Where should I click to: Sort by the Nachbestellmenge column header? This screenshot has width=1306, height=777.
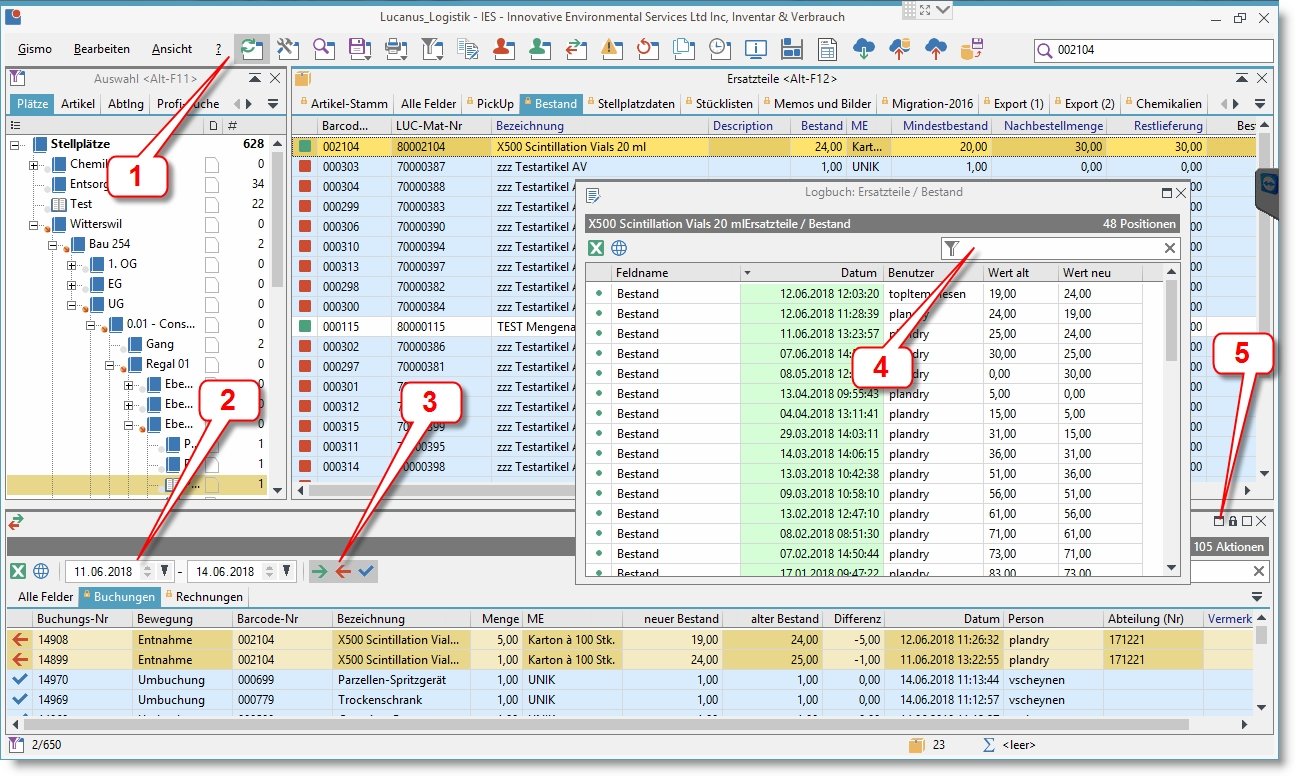[1046, 126]
